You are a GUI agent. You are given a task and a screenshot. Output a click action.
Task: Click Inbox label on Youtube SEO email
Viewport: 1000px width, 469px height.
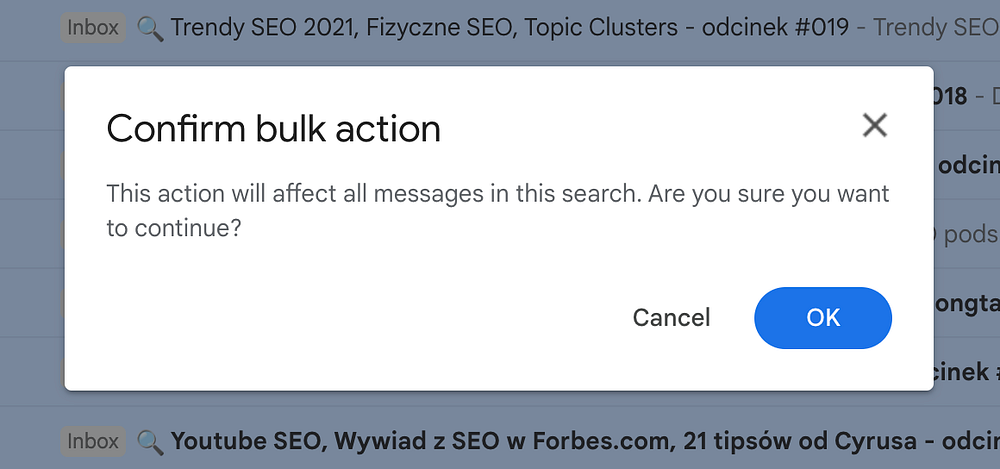click(x=93, y=440)
